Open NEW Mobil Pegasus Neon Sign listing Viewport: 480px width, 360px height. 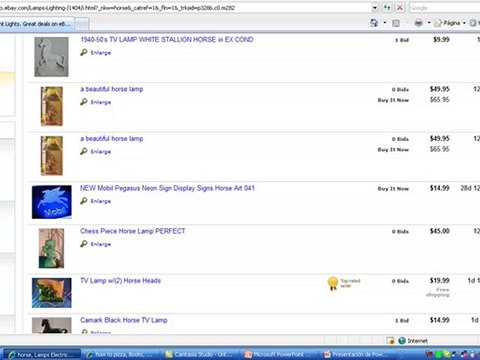point(167,188)
